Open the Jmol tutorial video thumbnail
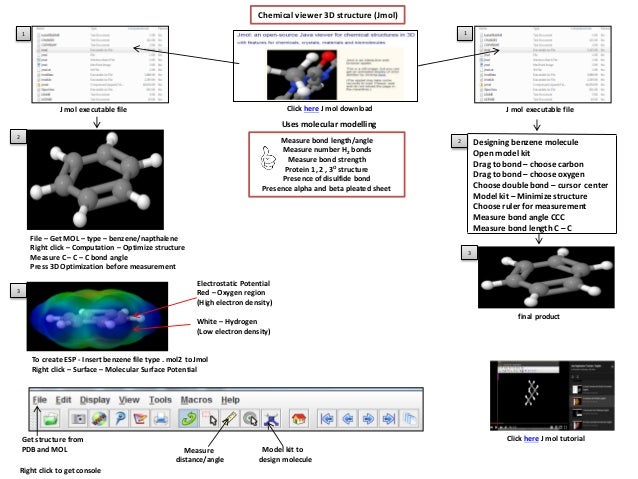Screen dimensions: 638x479 [552, 396]
